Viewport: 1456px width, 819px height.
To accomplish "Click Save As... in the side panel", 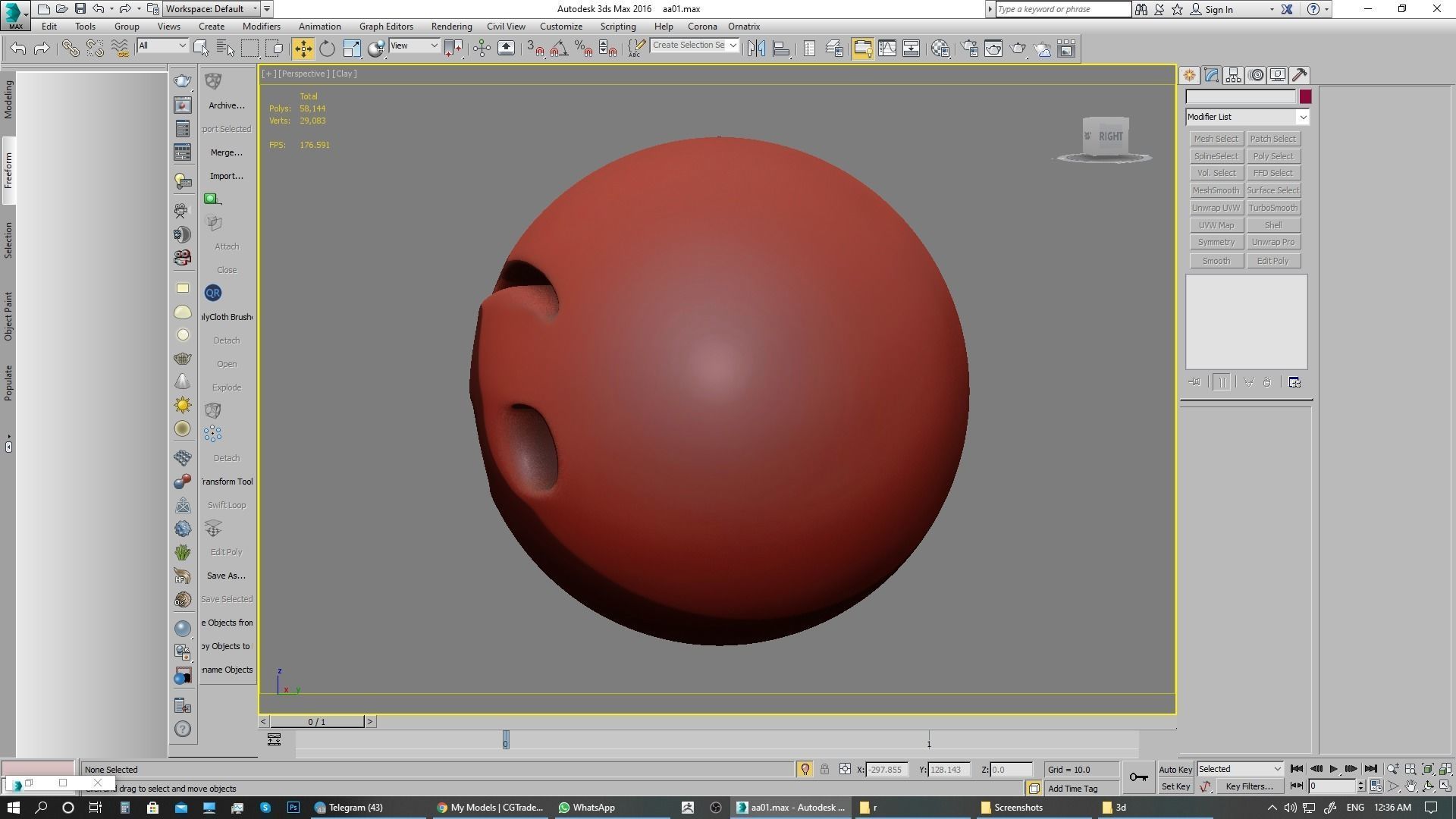I will tap(226, 576).
